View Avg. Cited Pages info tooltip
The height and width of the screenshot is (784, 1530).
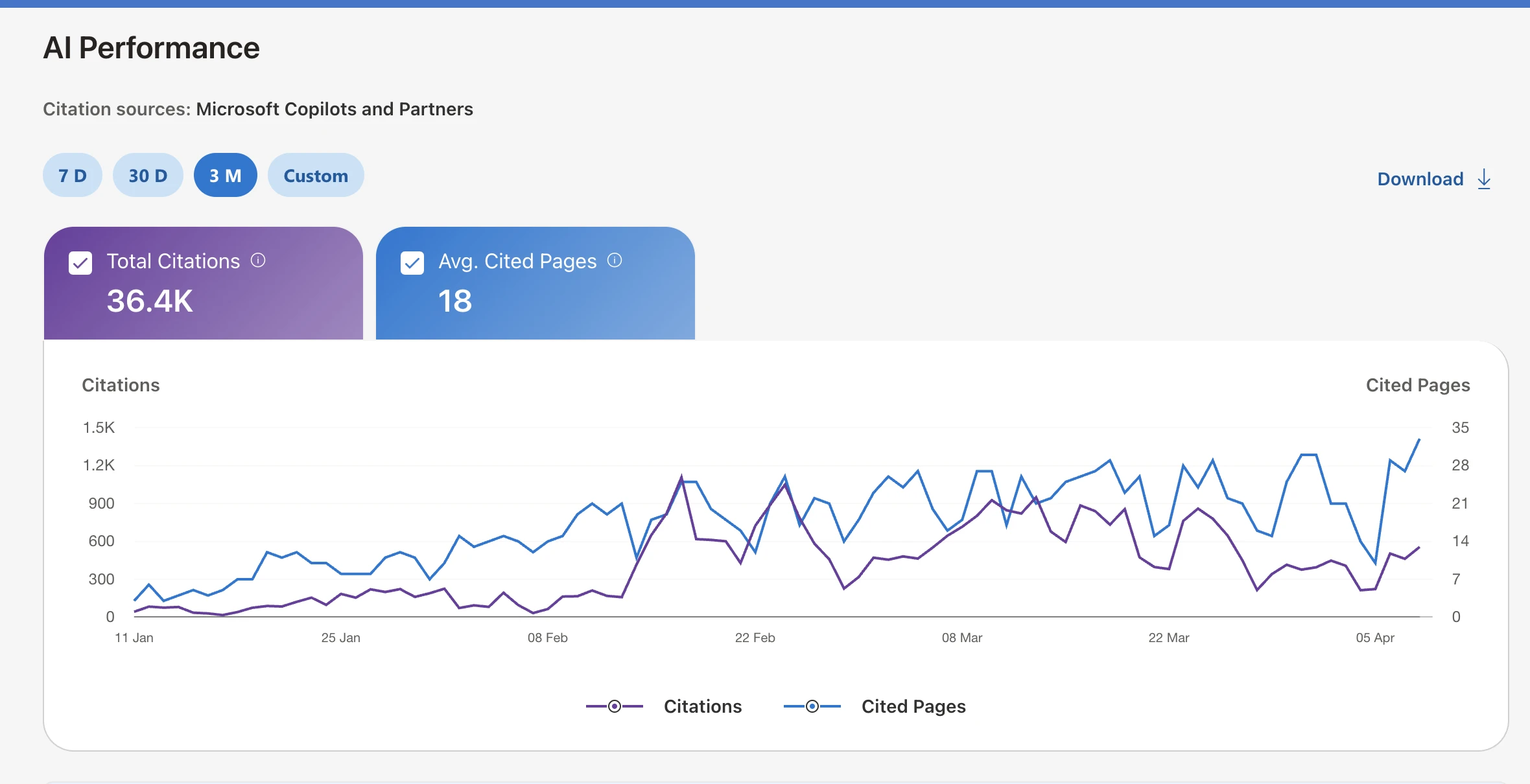(x=615, y=260)
